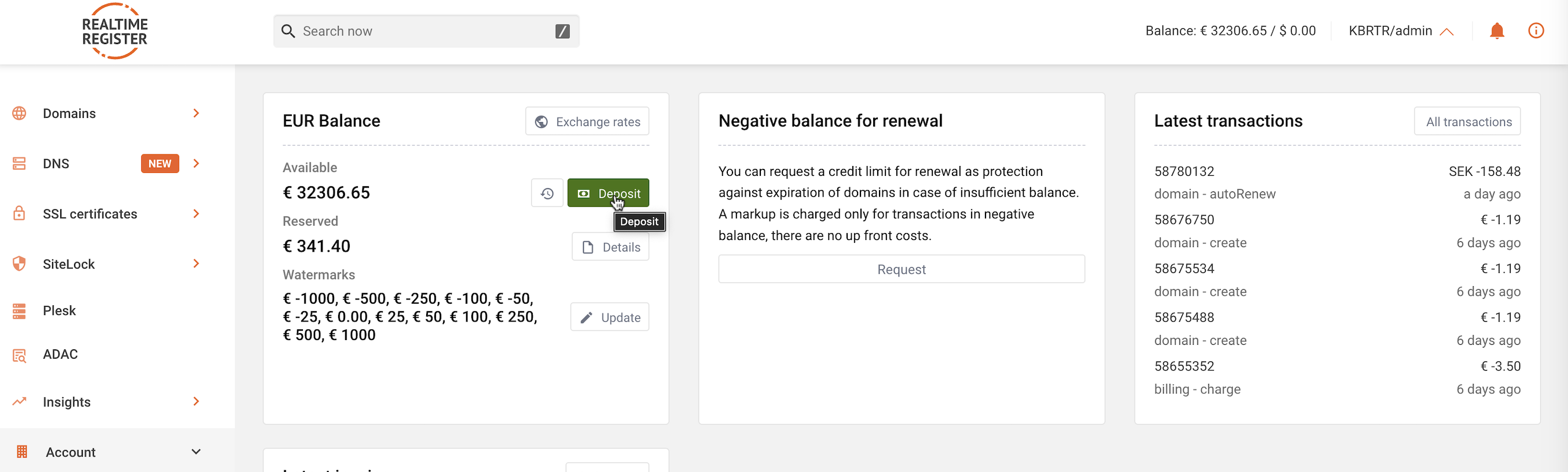Expand the Domains menu chevron
Image resolution: width=1568 pixels, height=472 pixels.
click(x=196, y=113)
